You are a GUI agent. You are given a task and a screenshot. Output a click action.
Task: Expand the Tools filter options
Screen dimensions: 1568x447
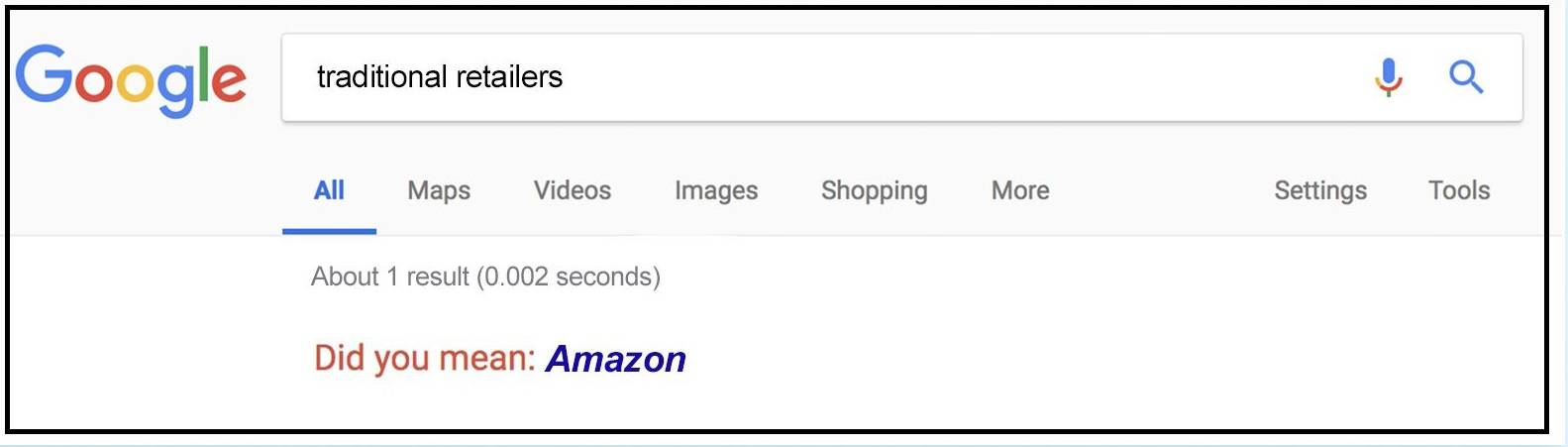click(x=1458, y=190)
